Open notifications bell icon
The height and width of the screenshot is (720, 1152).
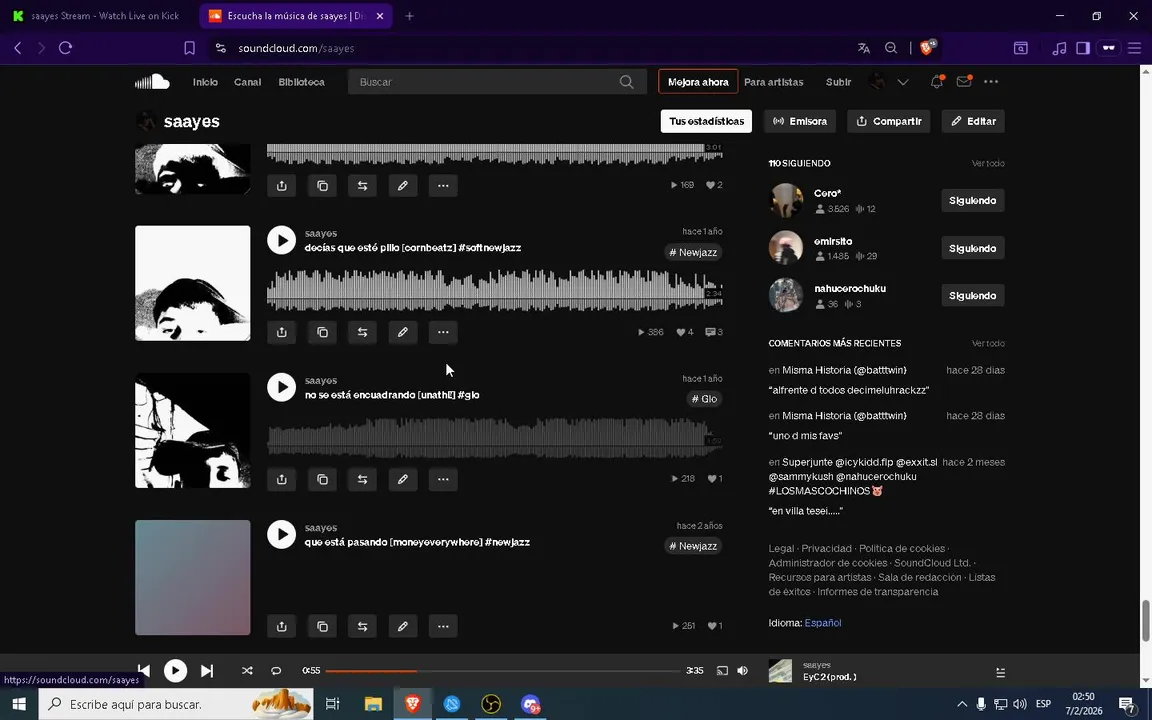coord(937,82)
